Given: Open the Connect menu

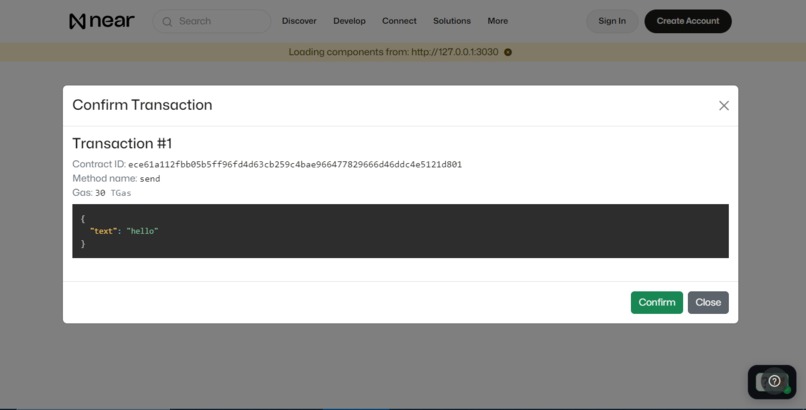Looking at the screenshot, I should pyautogui.click(x=399, y=21).
